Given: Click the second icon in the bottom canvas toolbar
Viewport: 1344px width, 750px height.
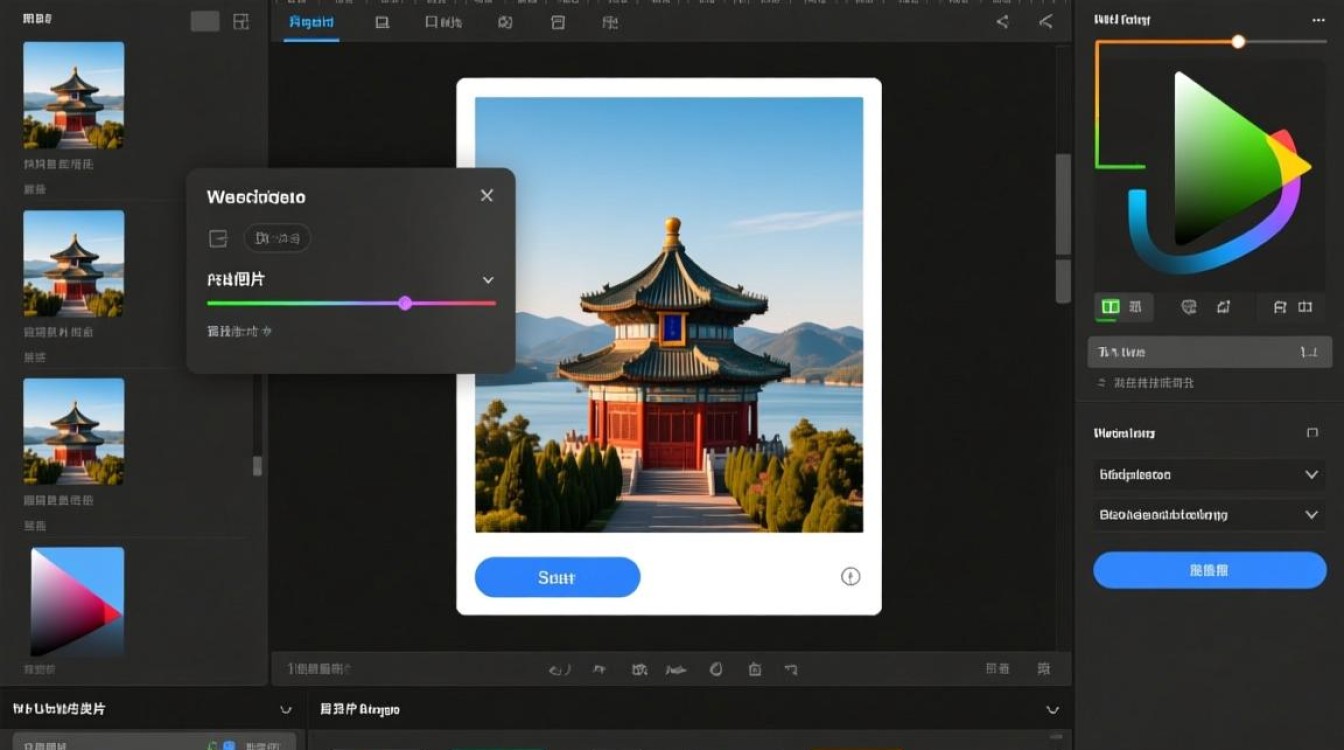Looking at the screenshot, I should [600, 669].
